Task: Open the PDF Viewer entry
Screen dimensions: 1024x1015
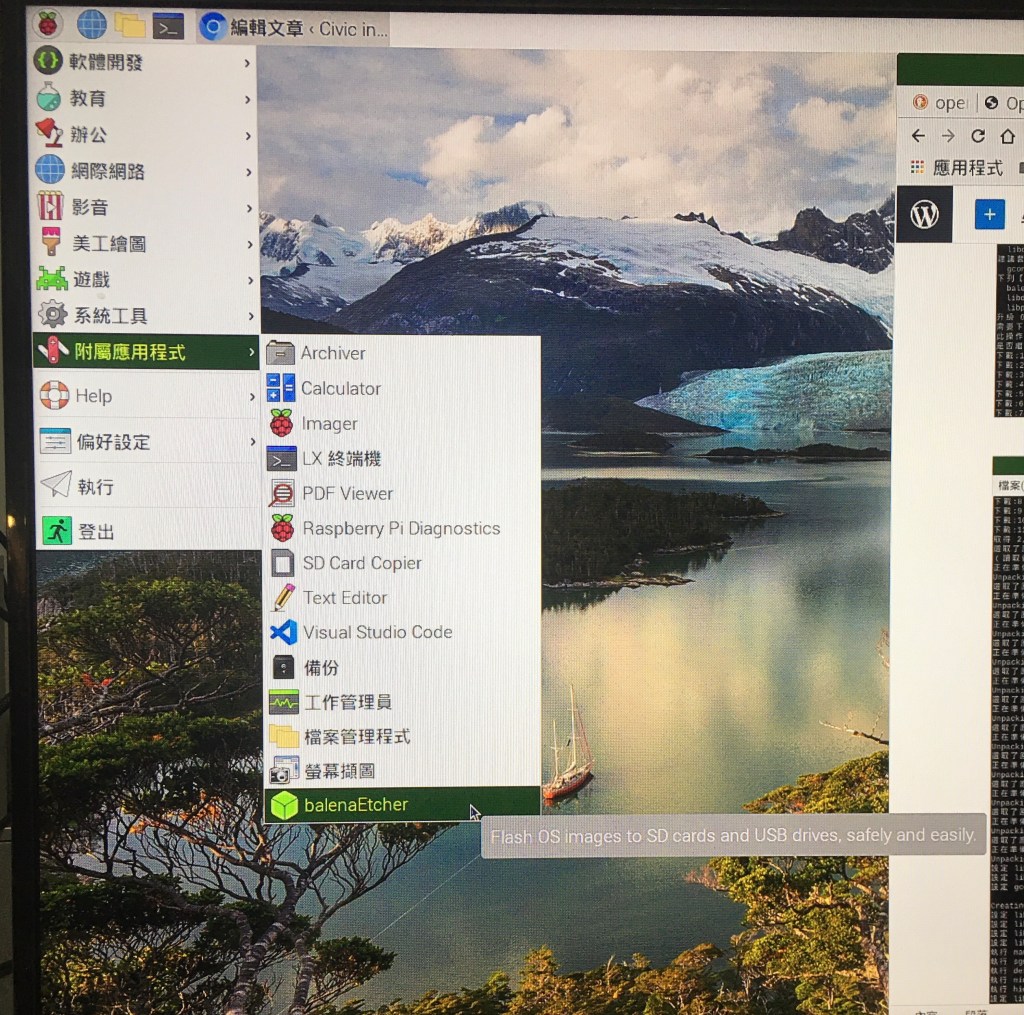Action: point(347,493)
